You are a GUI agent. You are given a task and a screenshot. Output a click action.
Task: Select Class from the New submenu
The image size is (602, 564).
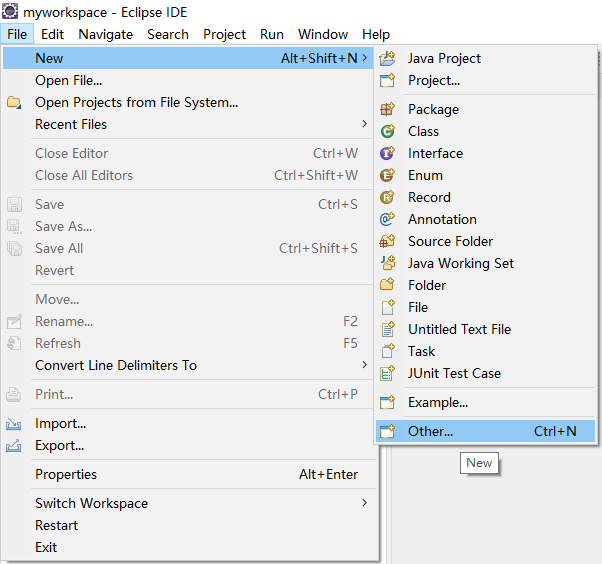[485, 131]
